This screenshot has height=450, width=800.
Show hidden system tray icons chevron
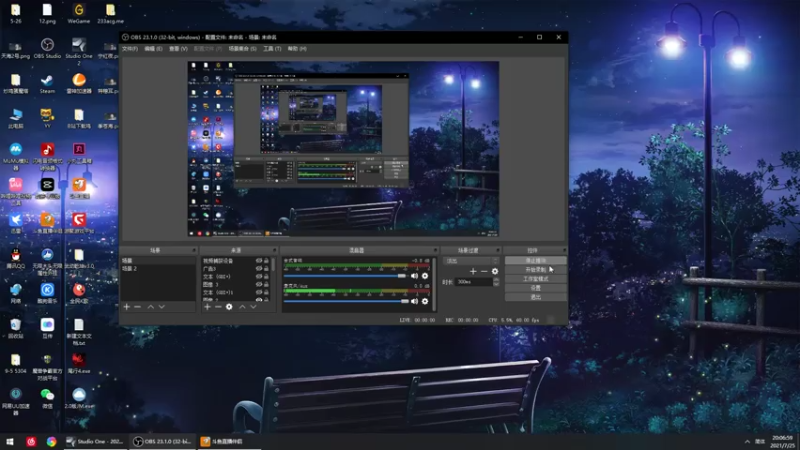(x=747, y=442)
